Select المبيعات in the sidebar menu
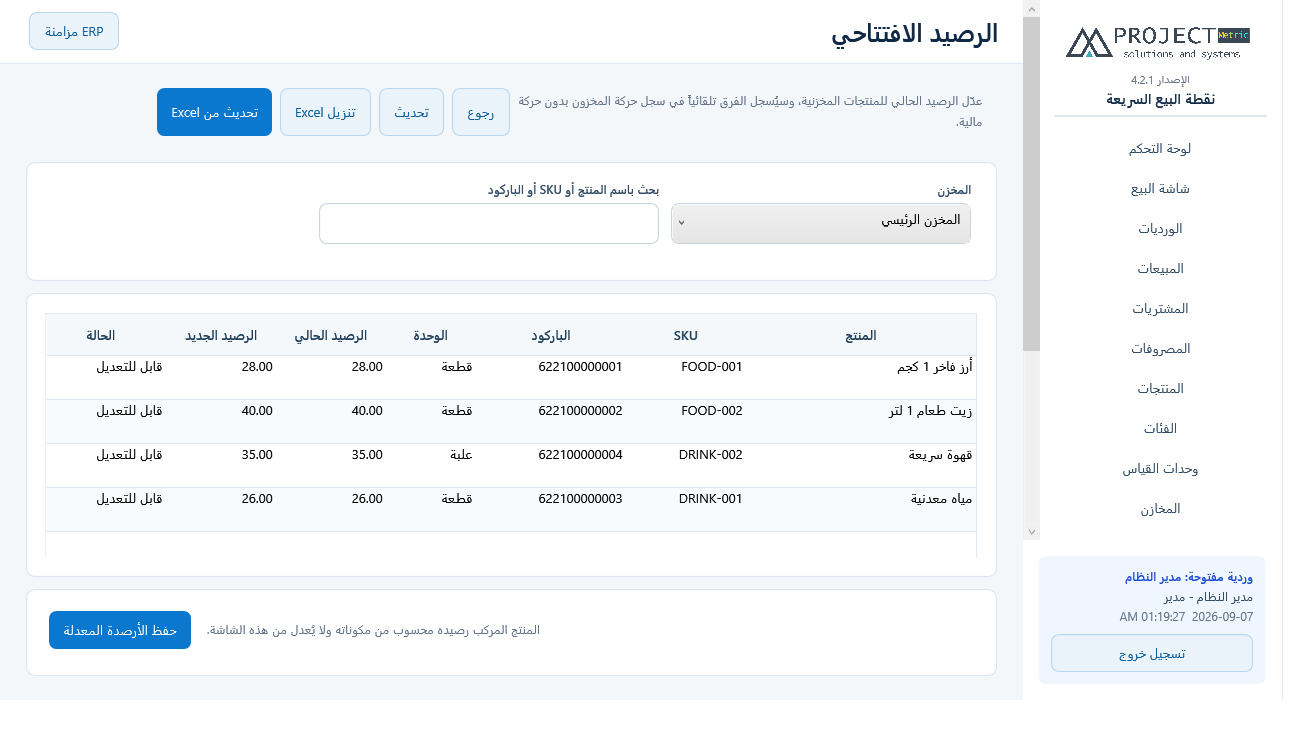 tap(1160, 268)
